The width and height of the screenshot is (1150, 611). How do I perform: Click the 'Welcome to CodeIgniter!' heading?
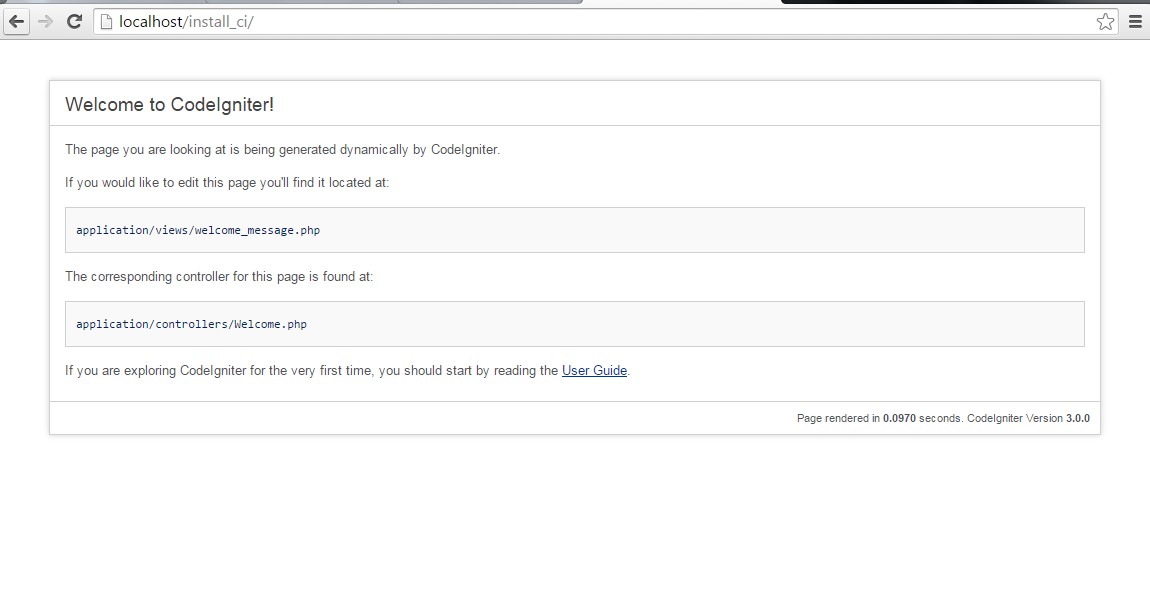click(169, 104)
